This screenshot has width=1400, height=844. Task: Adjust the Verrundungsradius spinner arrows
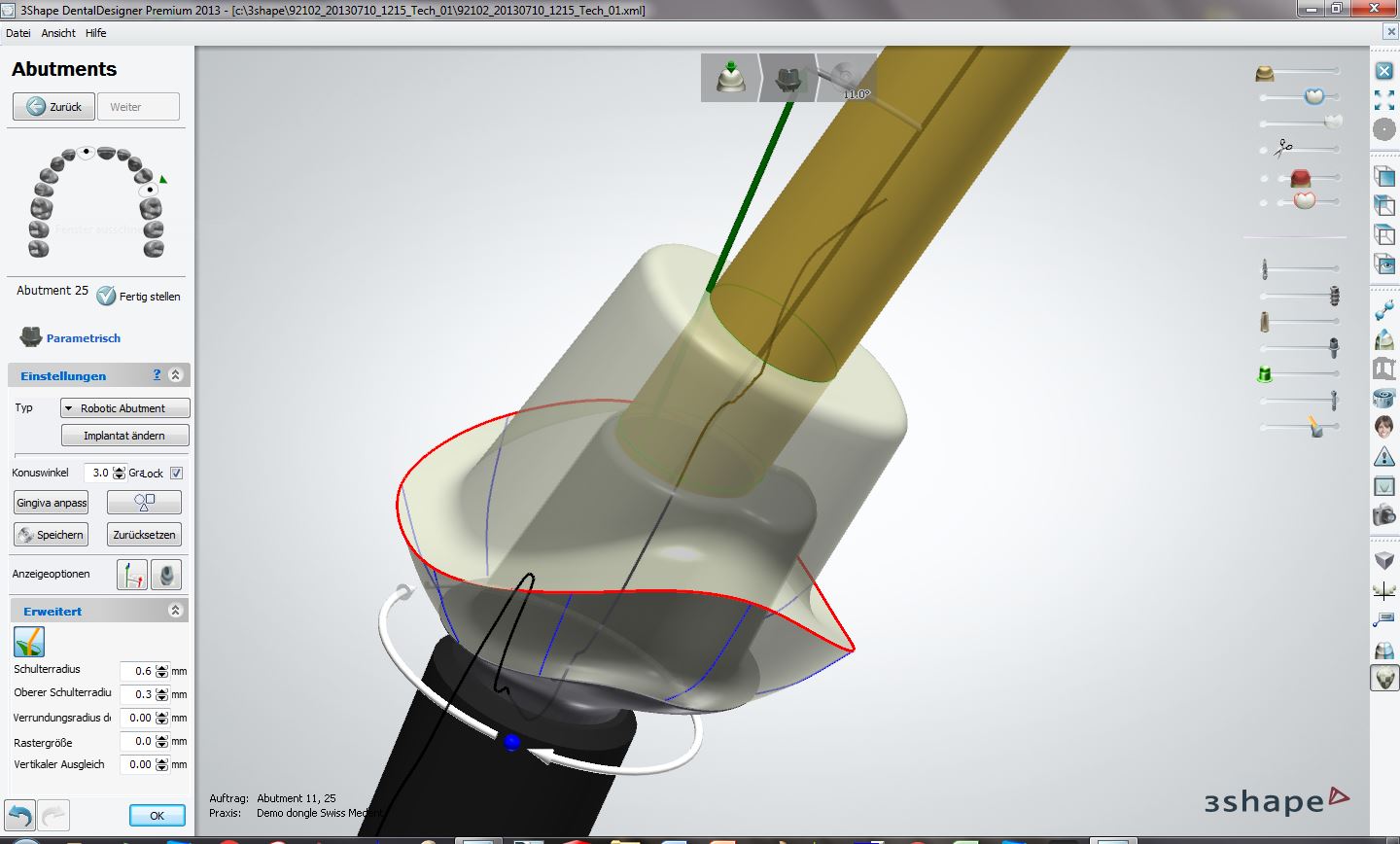point(162,718)
